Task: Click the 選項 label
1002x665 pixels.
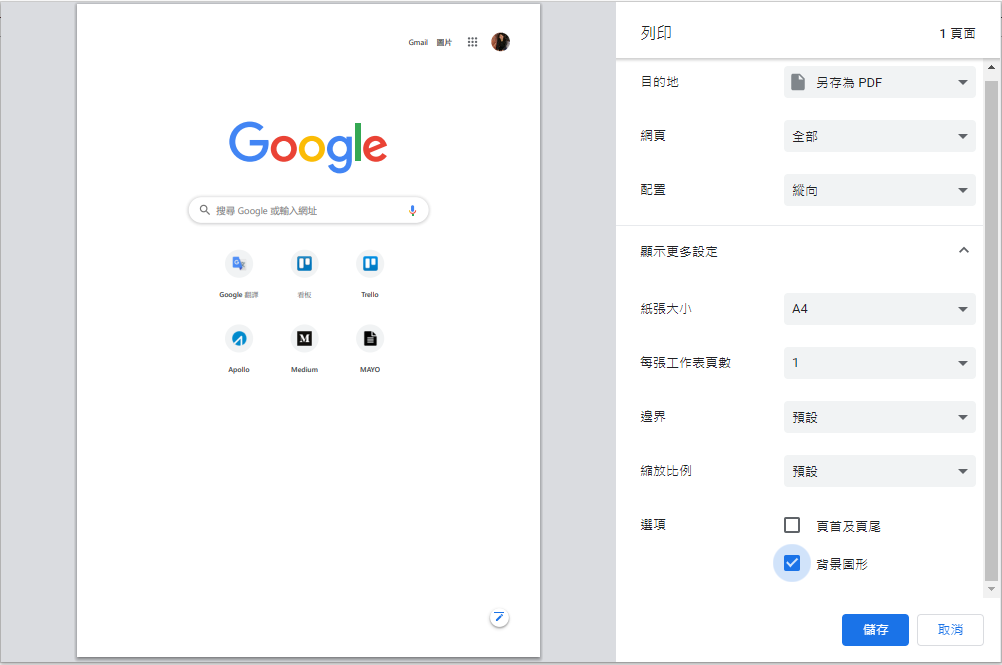Action: (x=653, y=524)
